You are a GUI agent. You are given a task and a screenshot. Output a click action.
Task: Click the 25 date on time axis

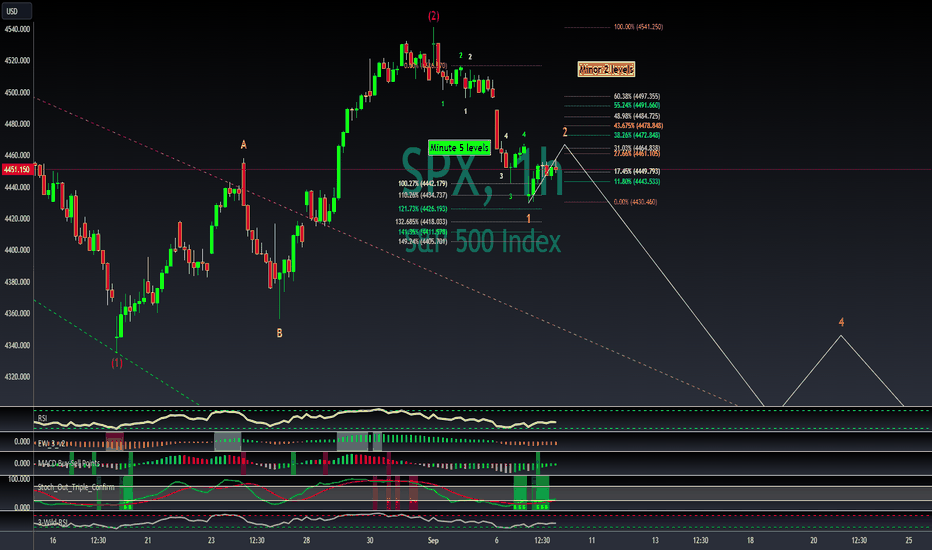909,540
